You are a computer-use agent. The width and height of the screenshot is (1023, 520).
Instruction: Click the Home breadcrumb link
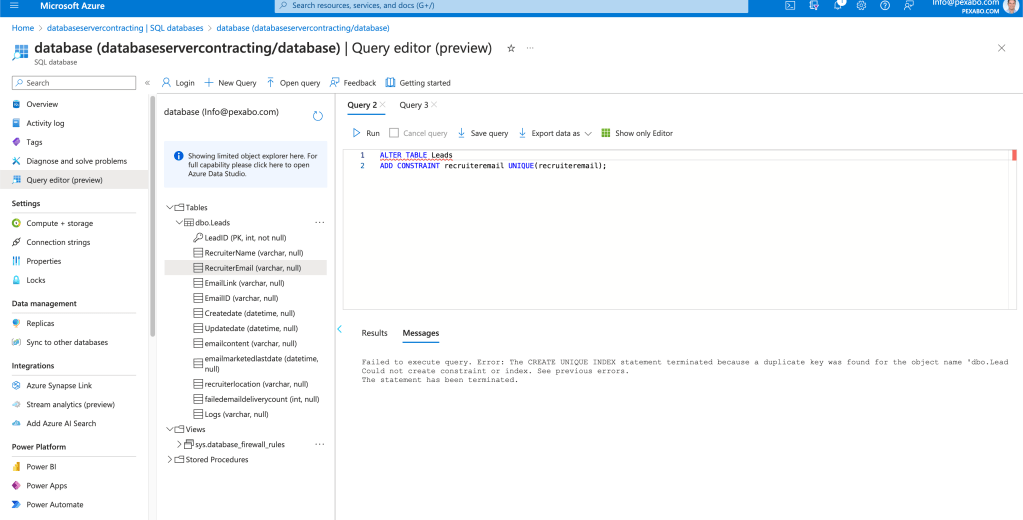click(22, 28)
